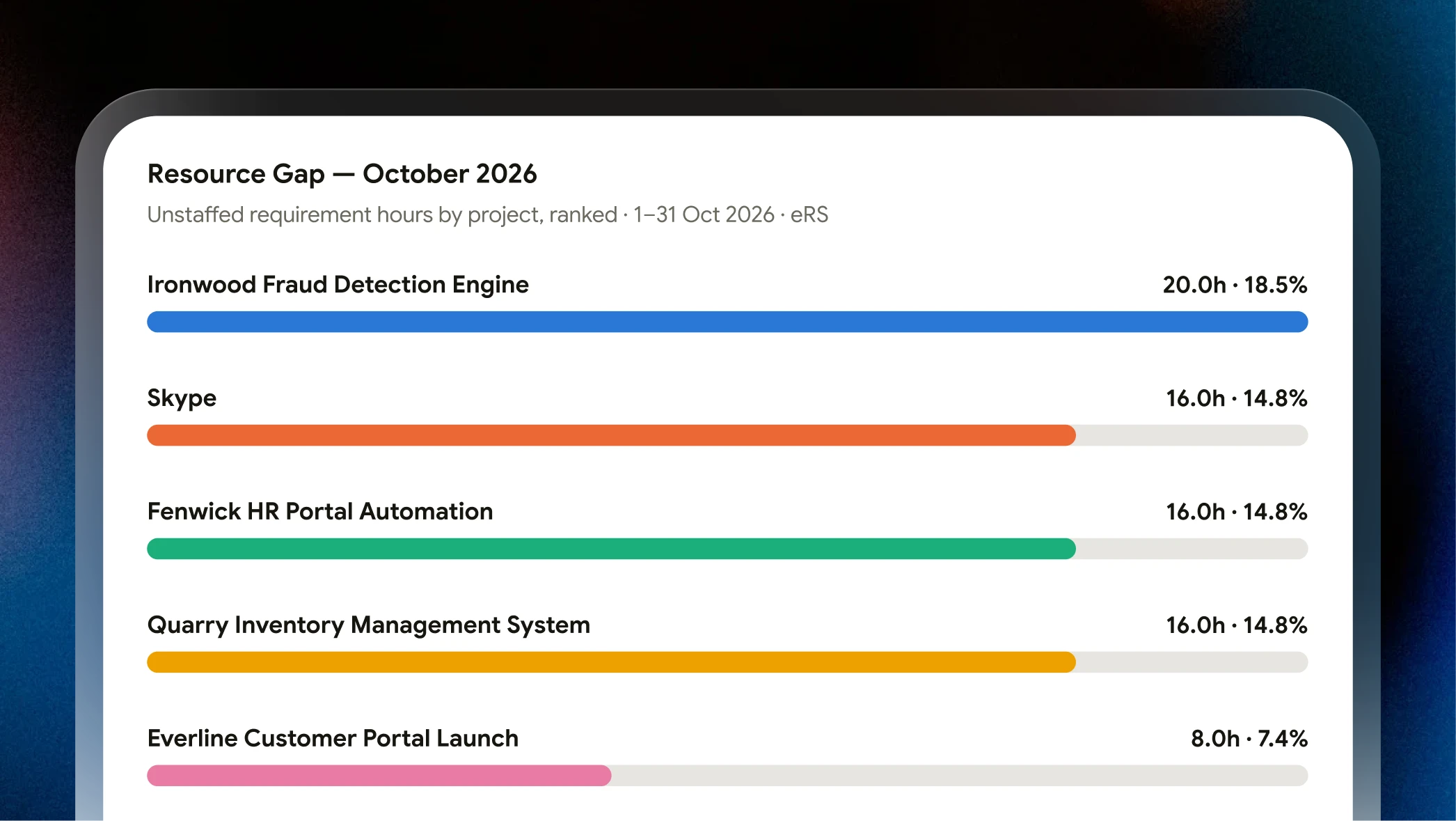Click the Fenwick row '16.0h · 14.8%' value
This screenshot has width=1456, height=821.
[x=1236, y=512]
